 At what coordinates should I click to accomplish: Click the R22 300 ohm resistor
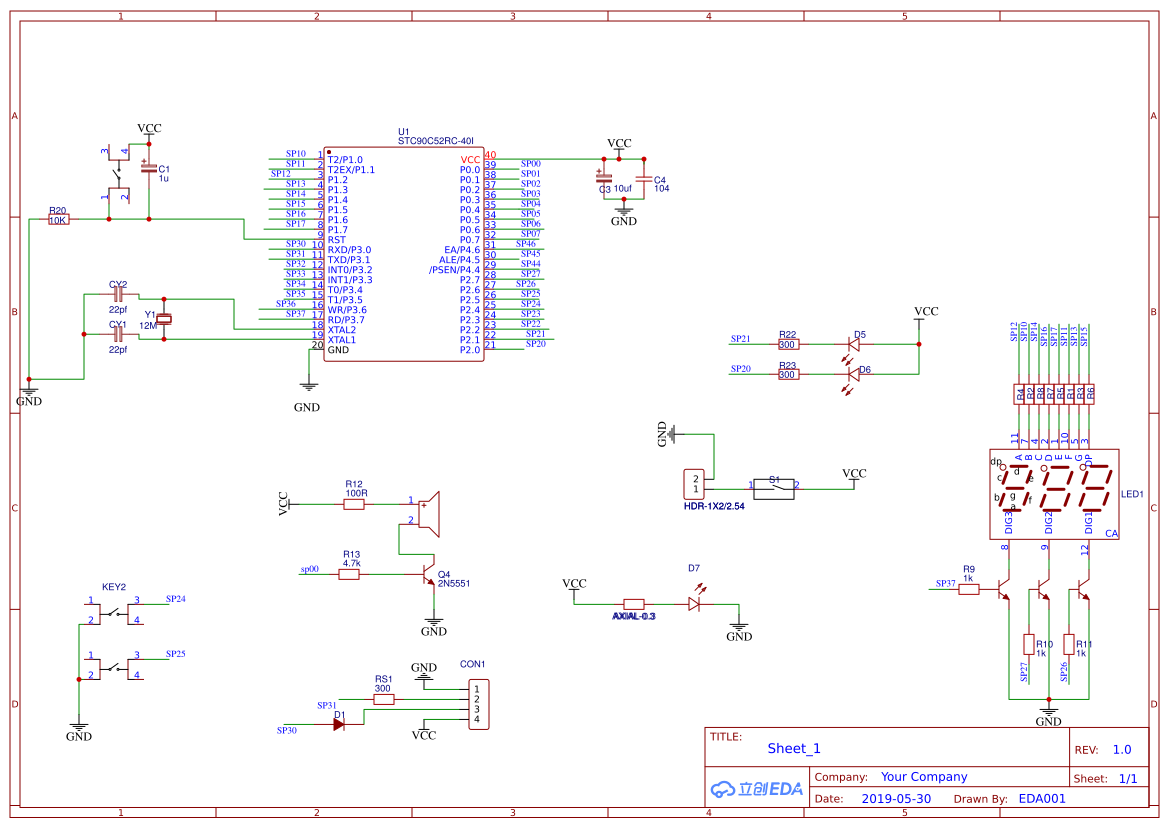click(x=788, y=344)
